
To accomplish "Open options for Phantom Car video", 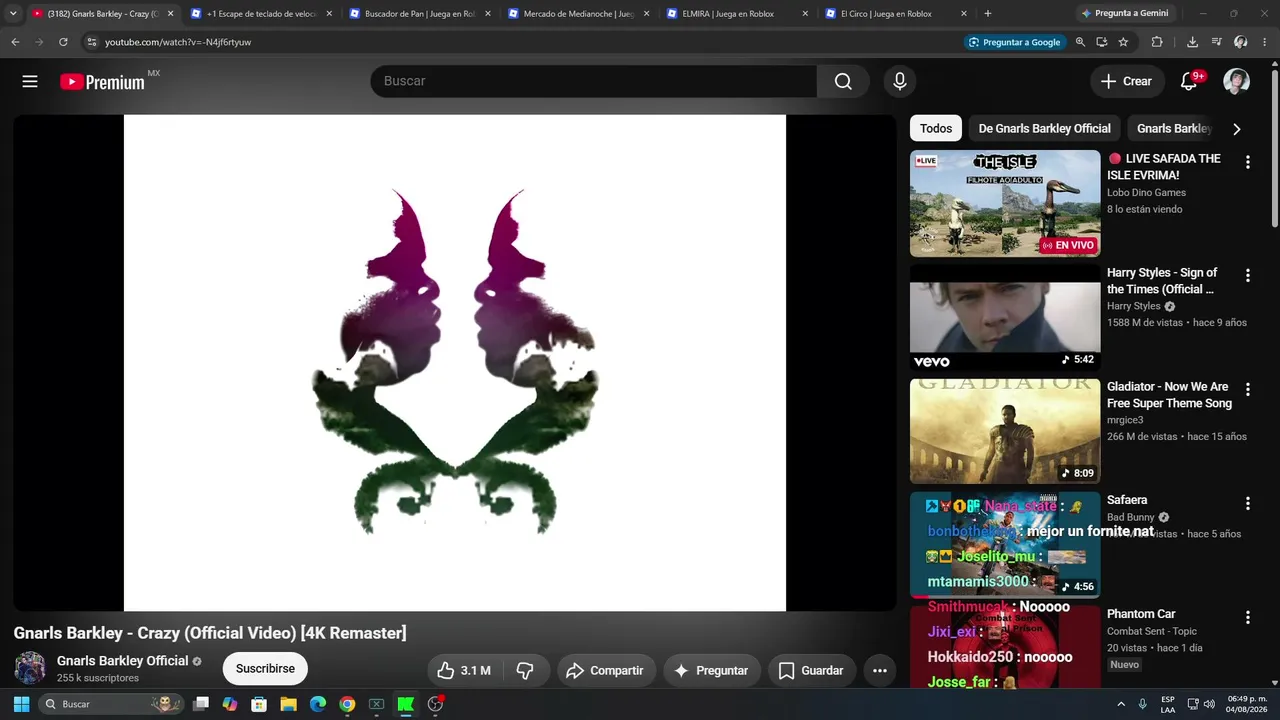I will click(x=1247, y=618).
